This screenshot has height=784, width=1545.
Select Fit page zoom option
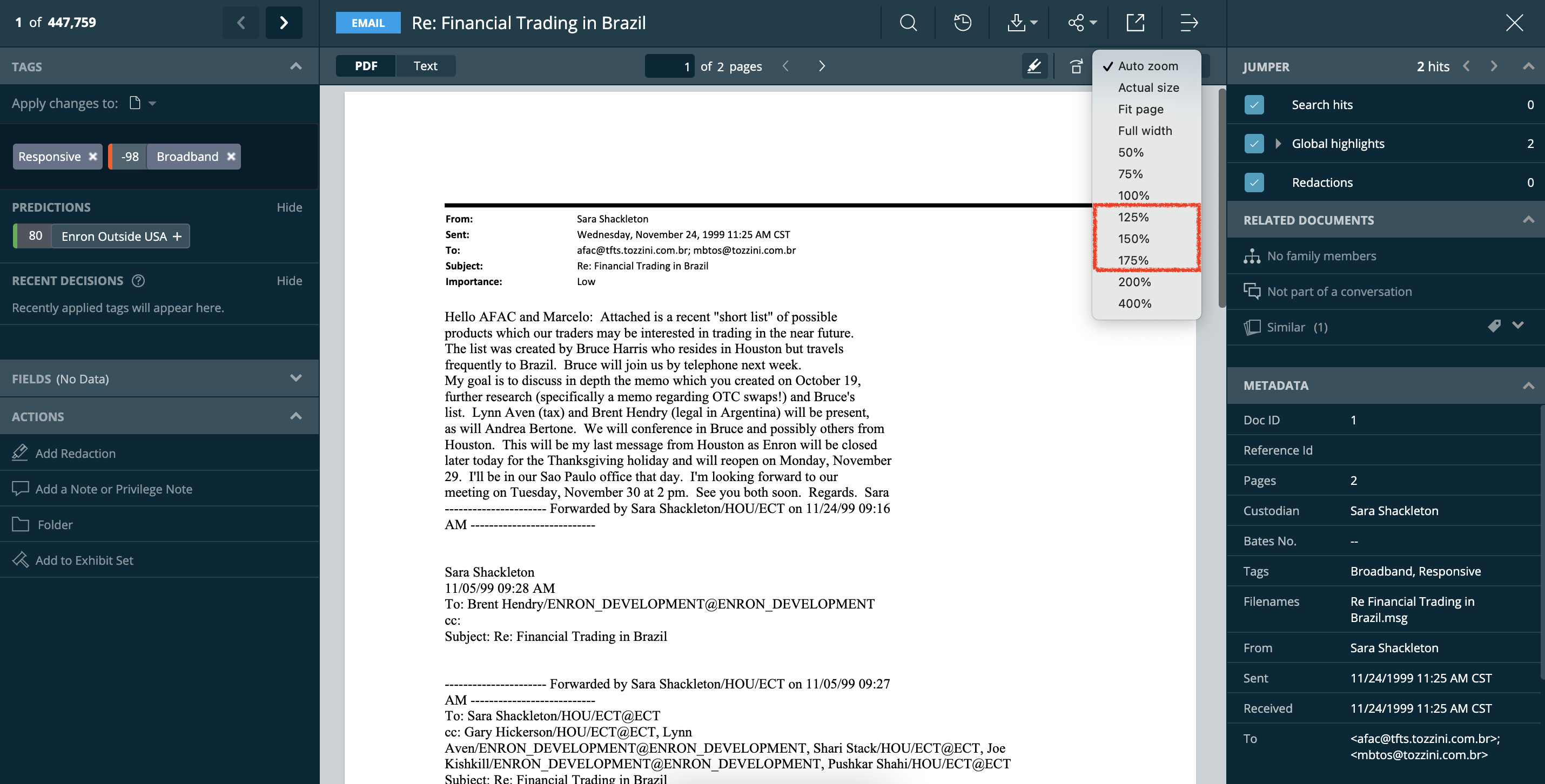1147,109
